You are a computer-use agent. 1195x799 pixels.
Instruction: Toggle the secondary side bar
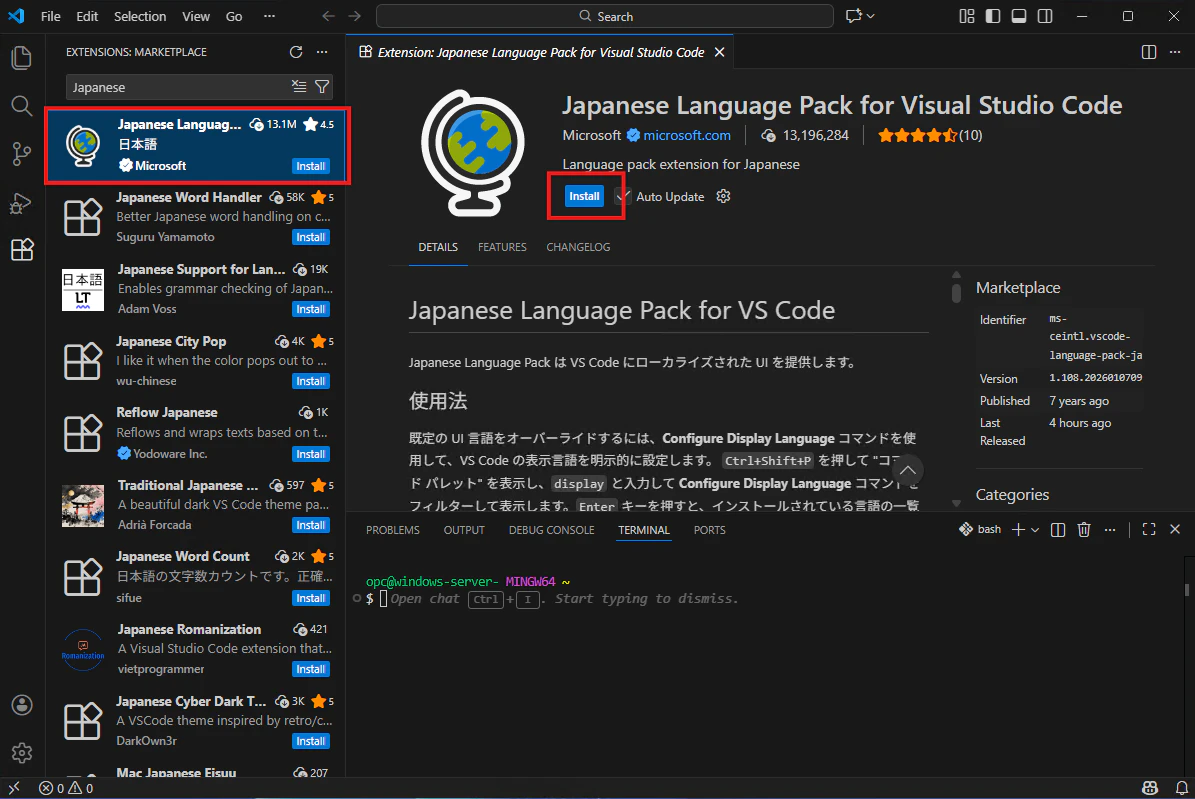coord(1045,16)
